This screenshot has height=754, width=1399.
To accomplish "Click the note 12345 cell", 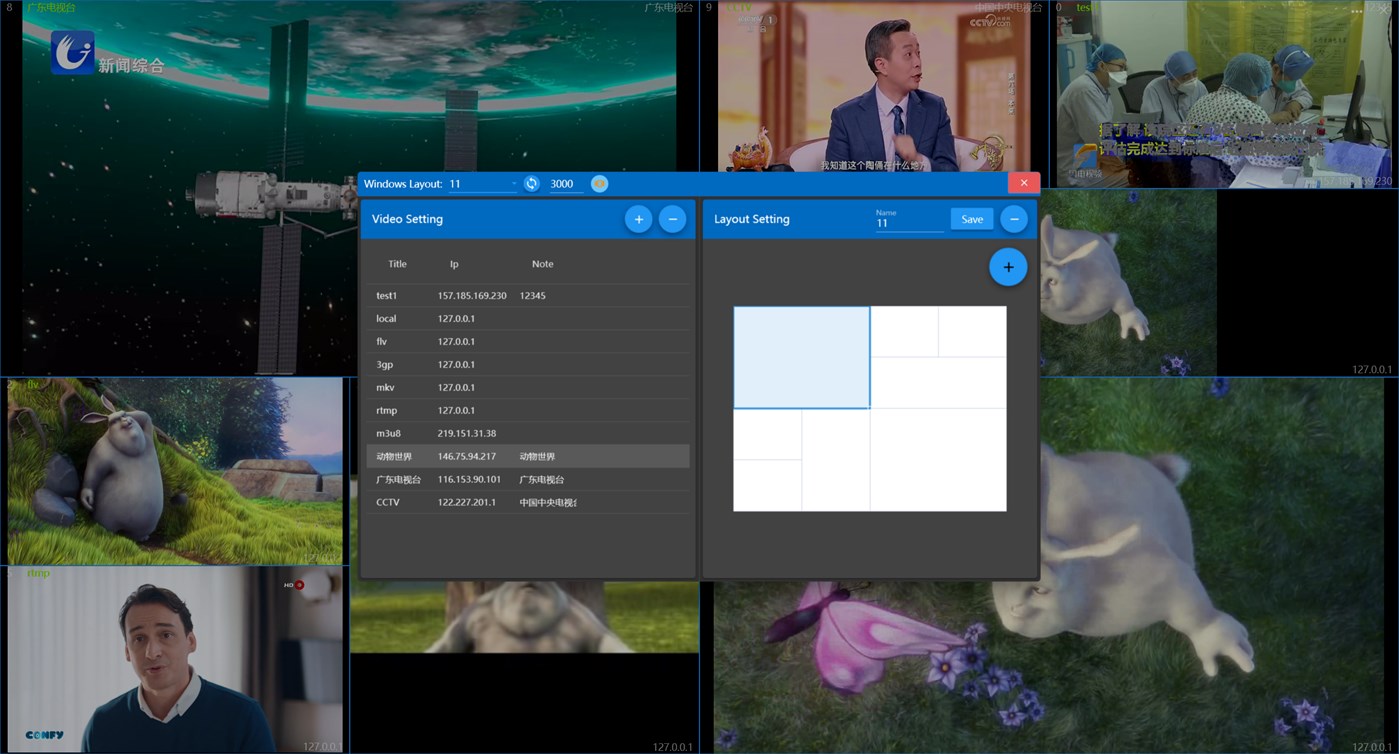I will click(x=533, y=296).
